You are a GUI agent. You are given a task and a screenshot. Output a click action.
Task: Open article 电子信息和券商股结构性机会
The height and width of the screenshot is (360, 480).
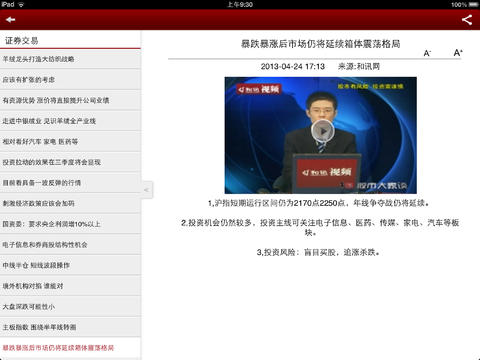[x=70, y=245]
